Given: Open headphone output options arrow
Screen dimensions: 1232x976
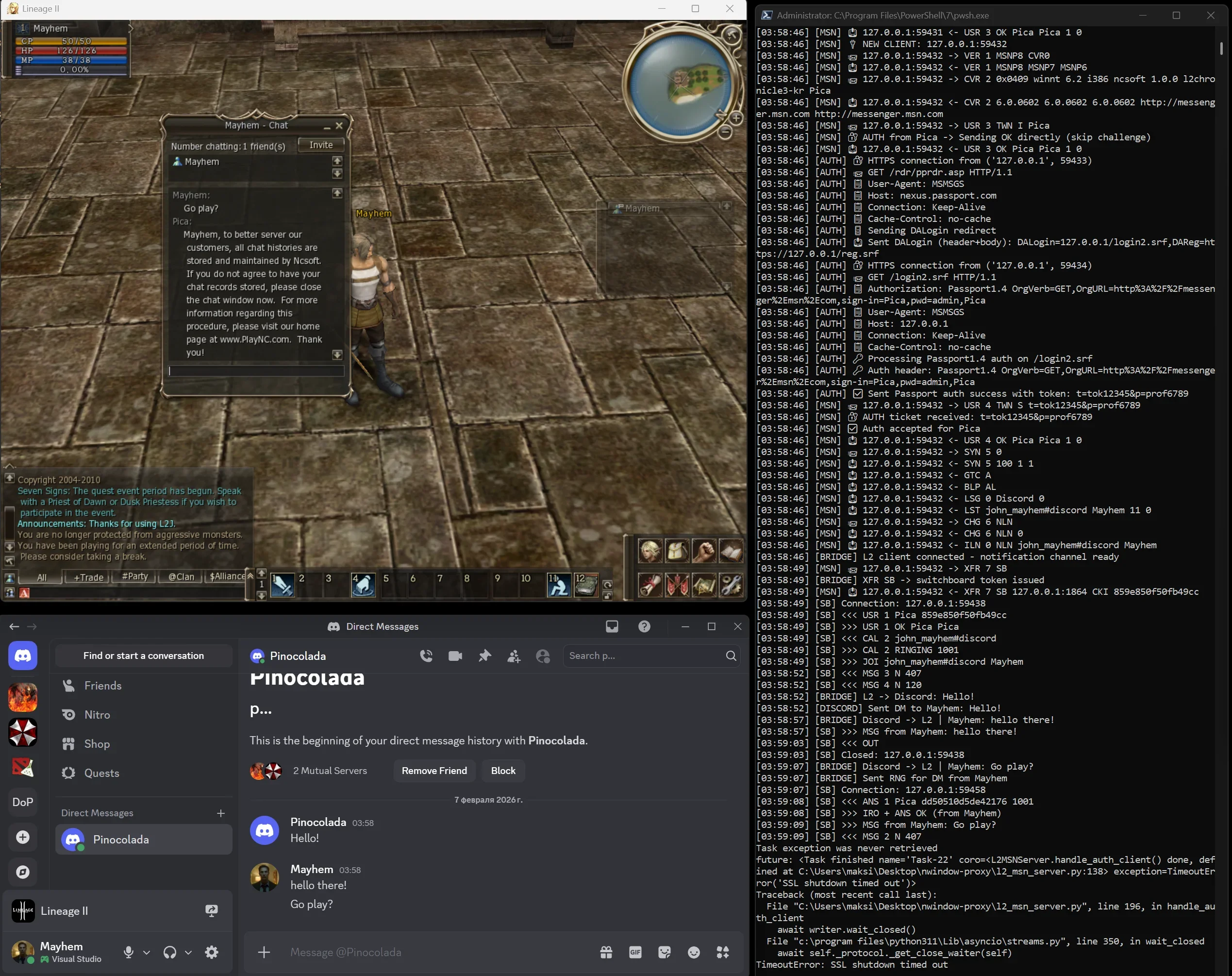Looking at the screenshot, I should (188, 953).
